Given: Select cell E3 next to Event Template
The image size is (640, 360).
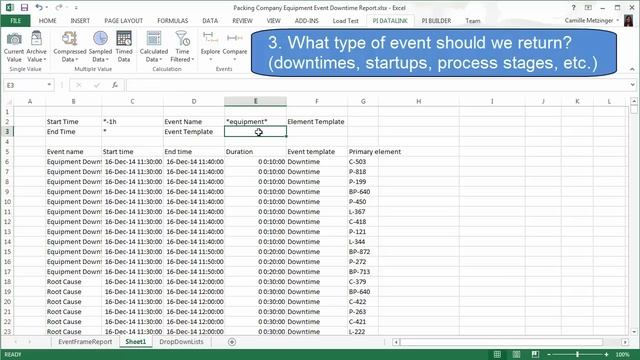Looking at the screenshot, I should click(x=256, y=131).
